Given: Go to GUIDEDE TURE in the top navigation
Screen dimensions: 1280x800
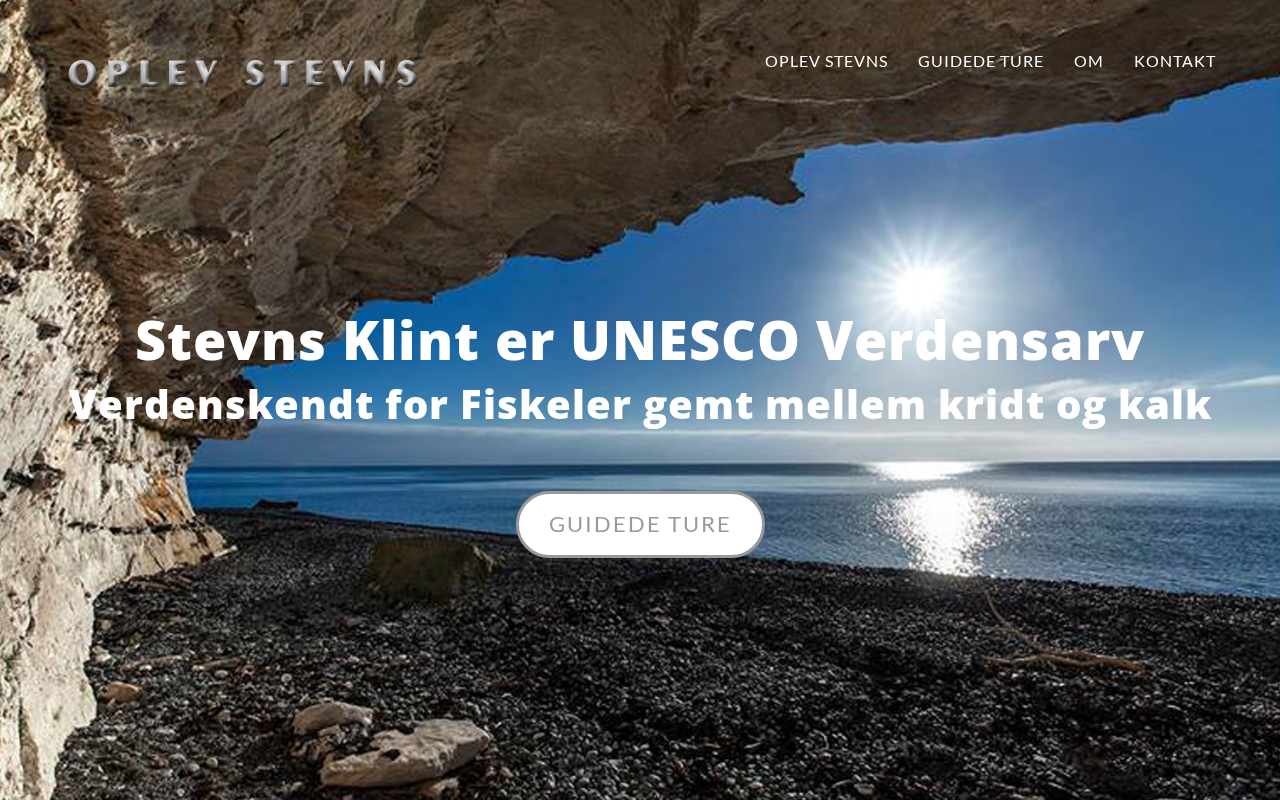Looking at the screenshot, I should 980,62.
